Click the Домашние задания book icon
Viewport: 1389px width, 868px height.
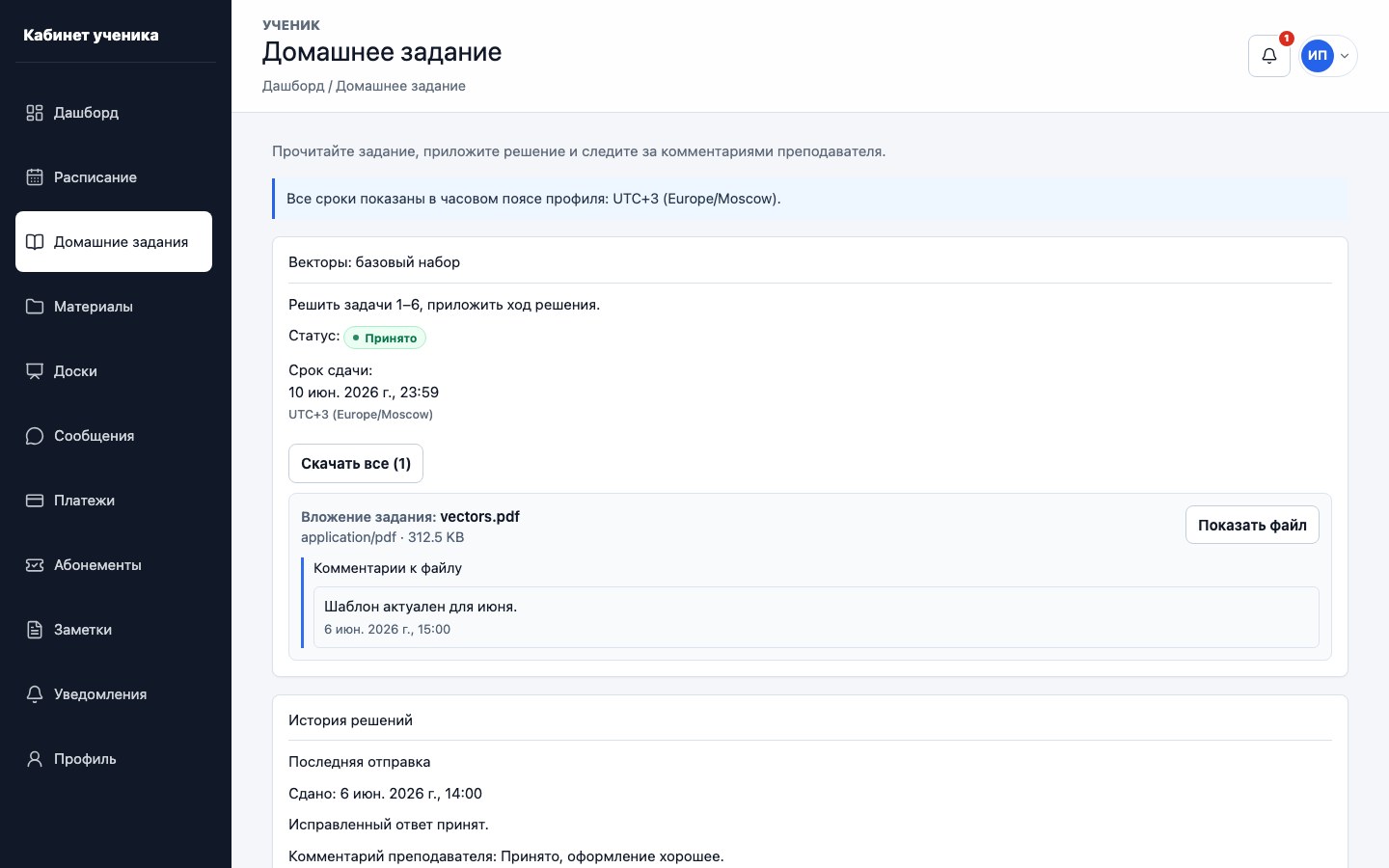(35, 242)
